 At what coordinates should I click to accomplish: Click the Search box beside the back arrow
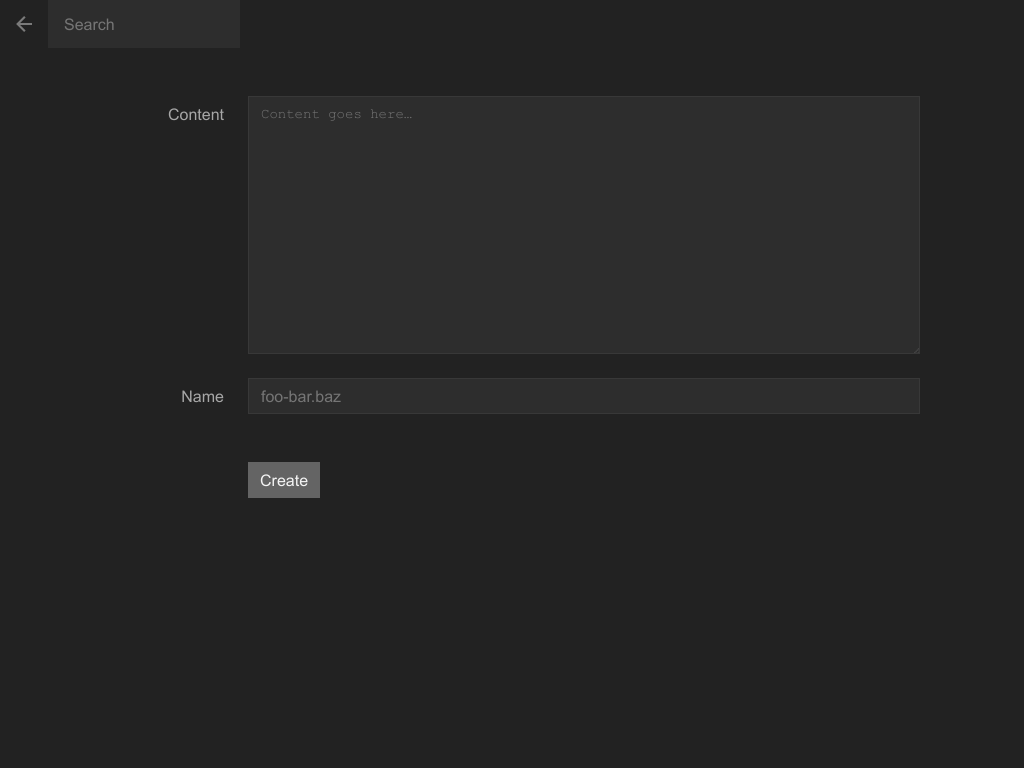point(143,24)
